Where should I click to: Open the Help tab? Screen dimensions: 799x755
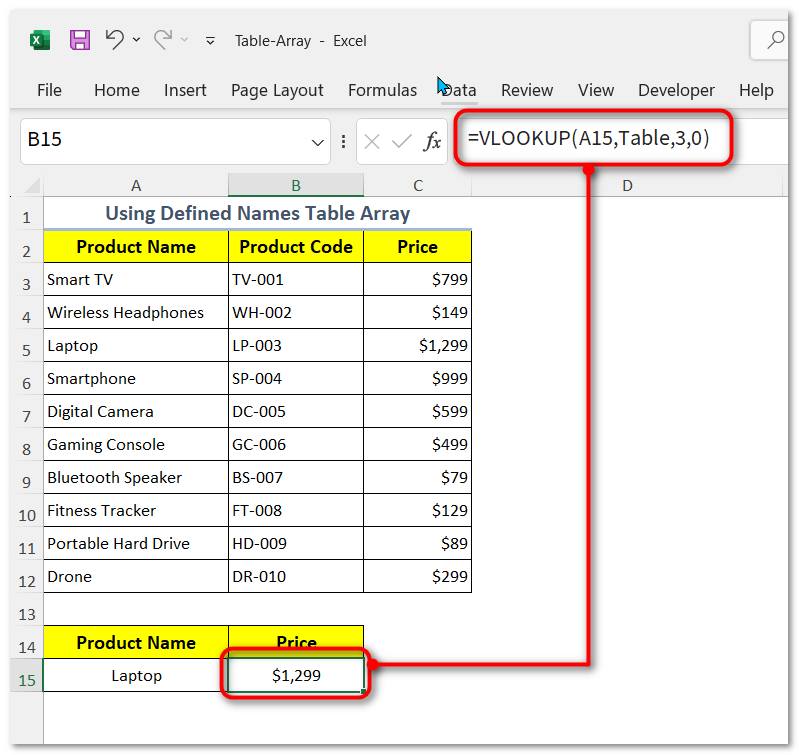coord(756,90)
